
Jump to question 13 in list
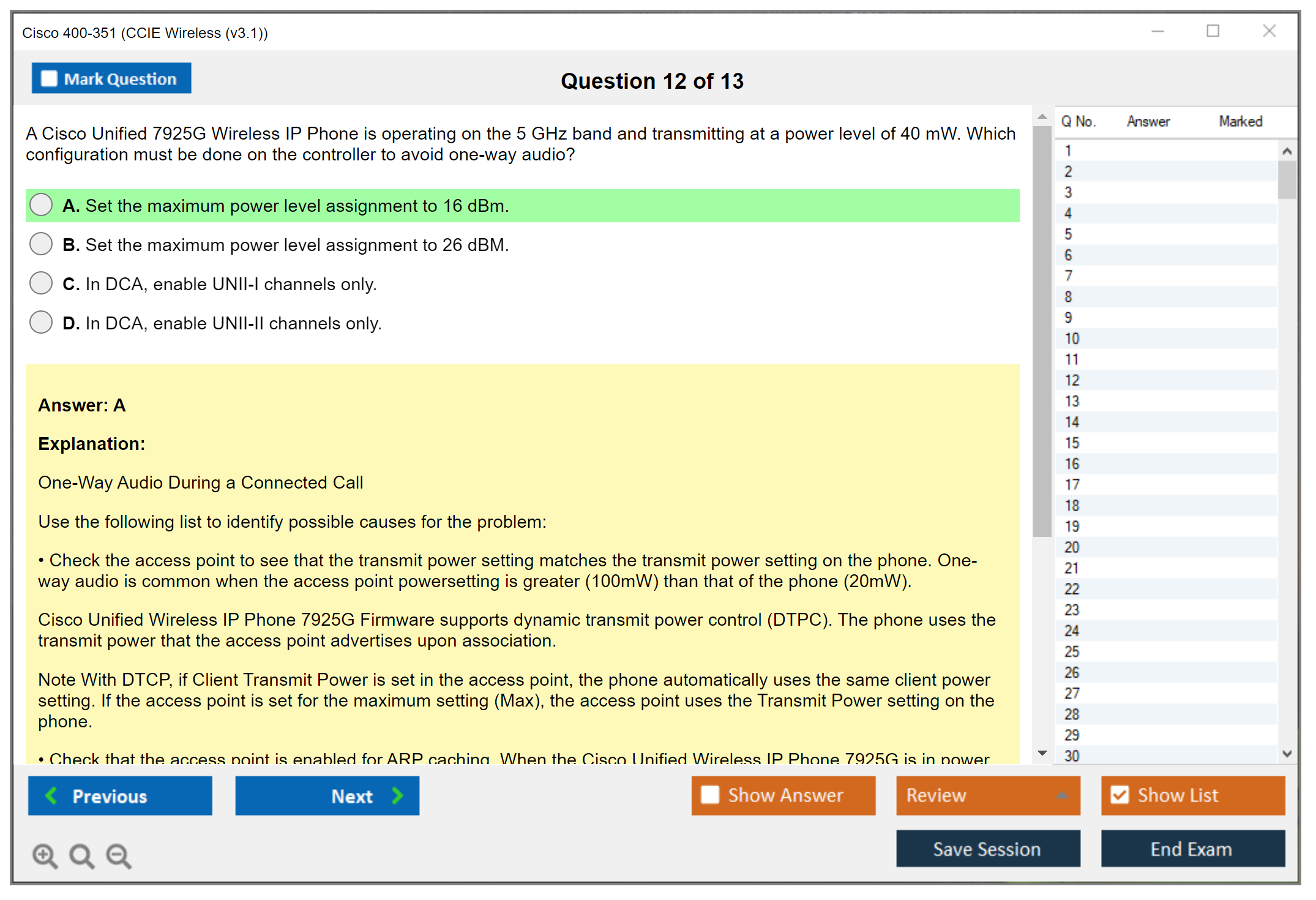point(1072,401)
